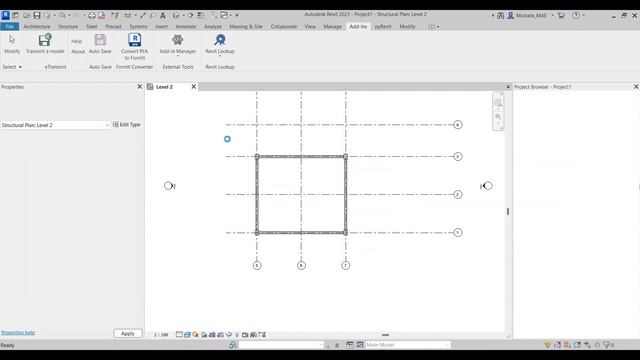
Task: Click the left elevation marker in the view
Action: pos(169,186)
